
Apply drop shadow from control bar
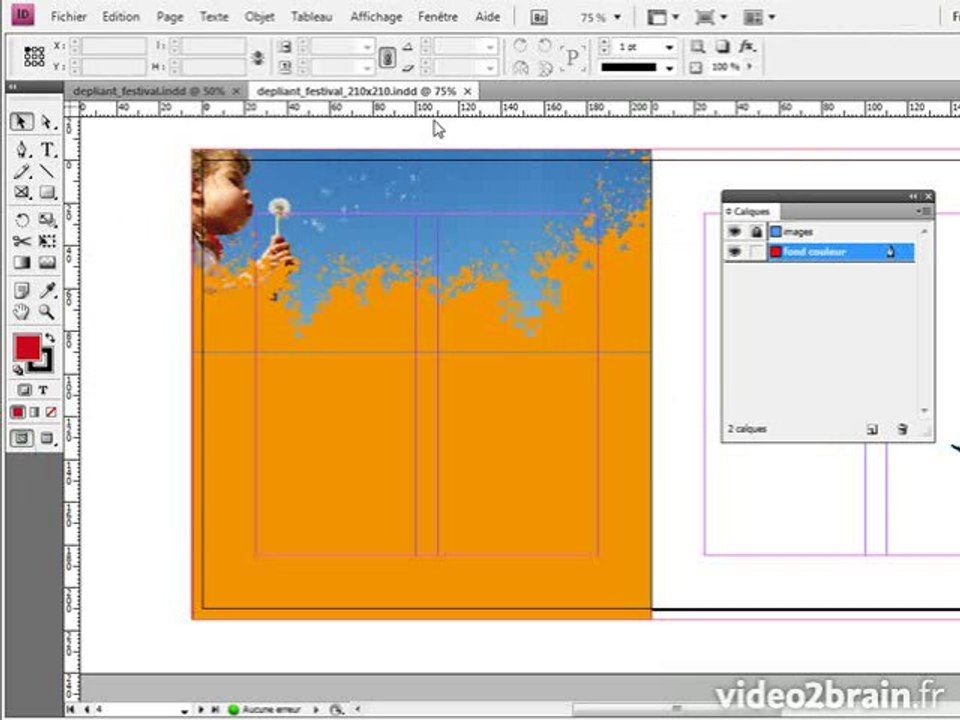click(x=722, y=46)
